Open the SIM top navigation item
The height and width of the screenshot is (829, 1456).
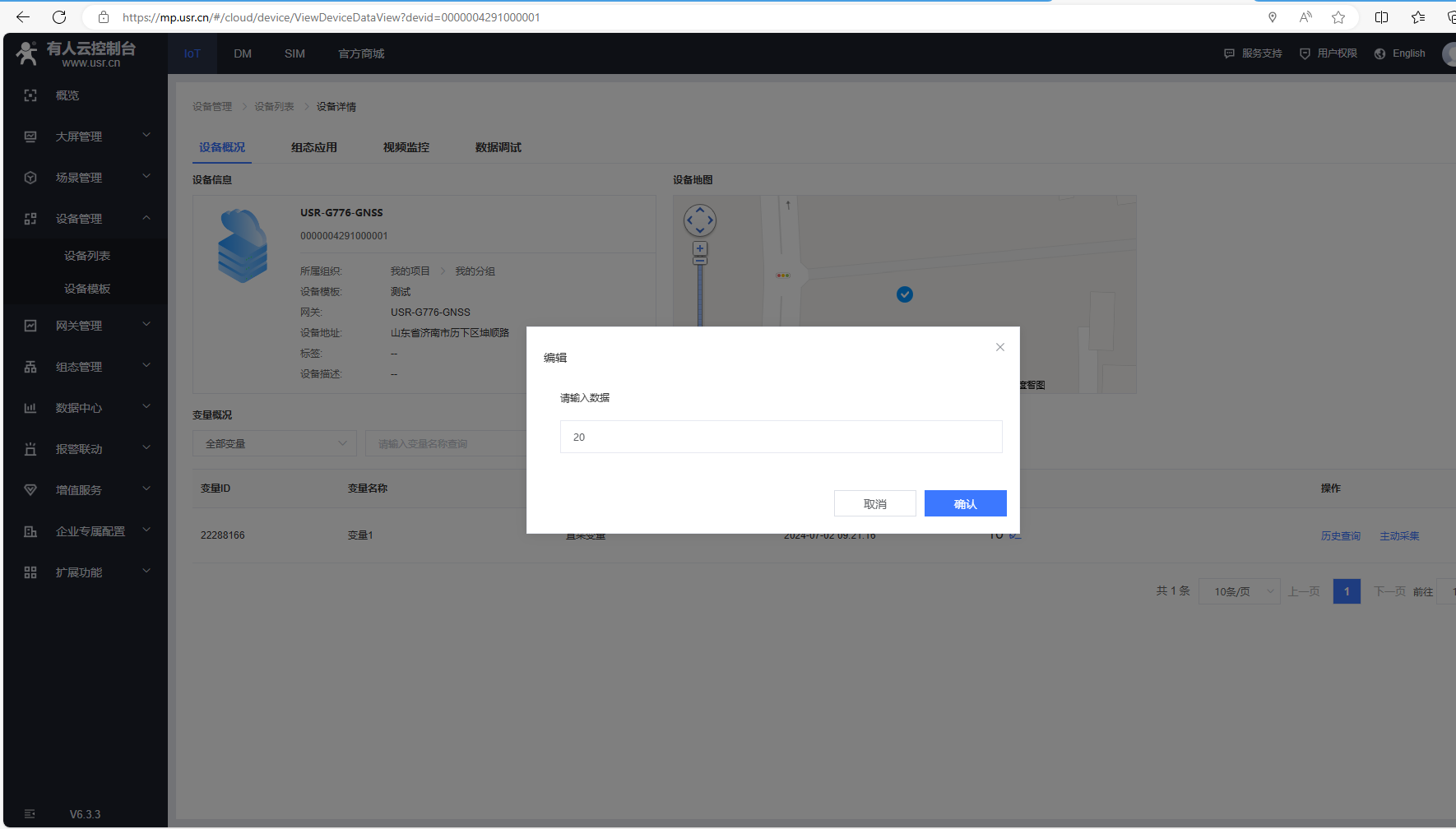[x=294, y=53]
